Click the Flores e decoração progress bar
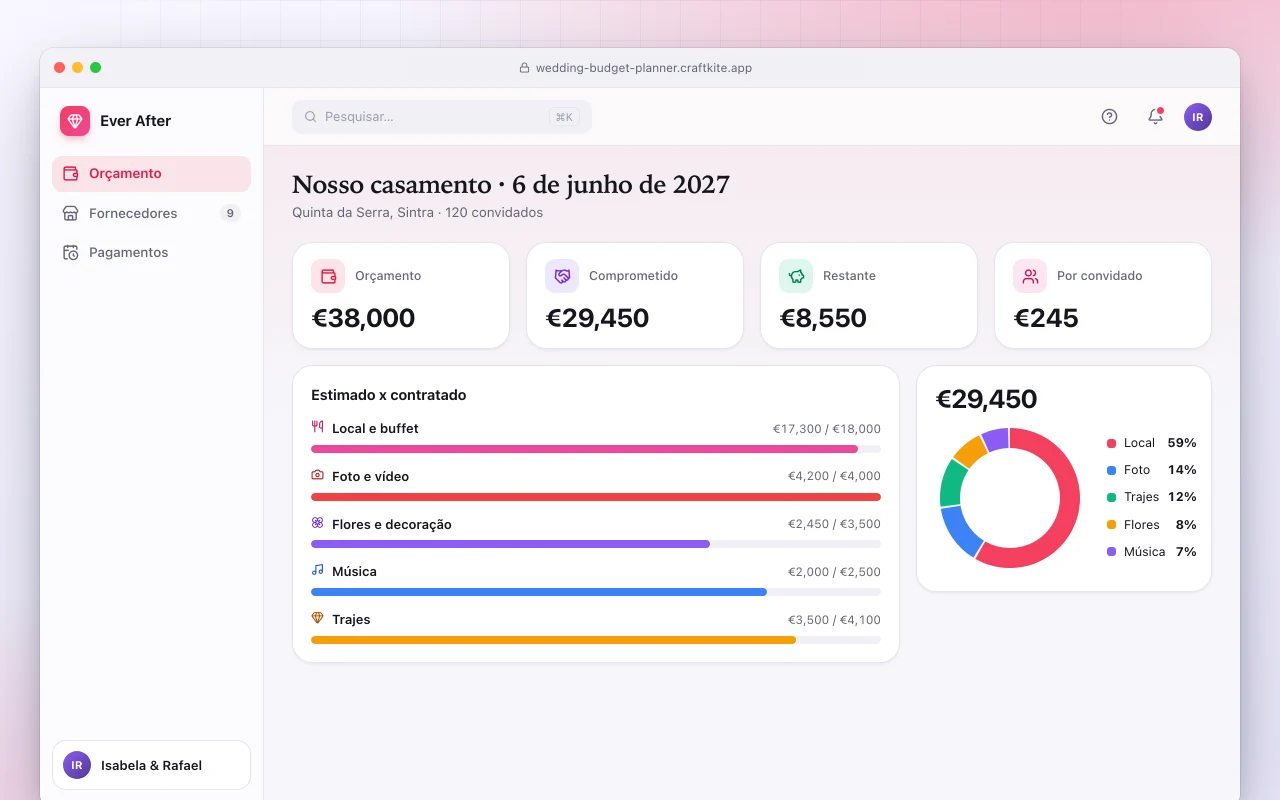 click(596, 544)
